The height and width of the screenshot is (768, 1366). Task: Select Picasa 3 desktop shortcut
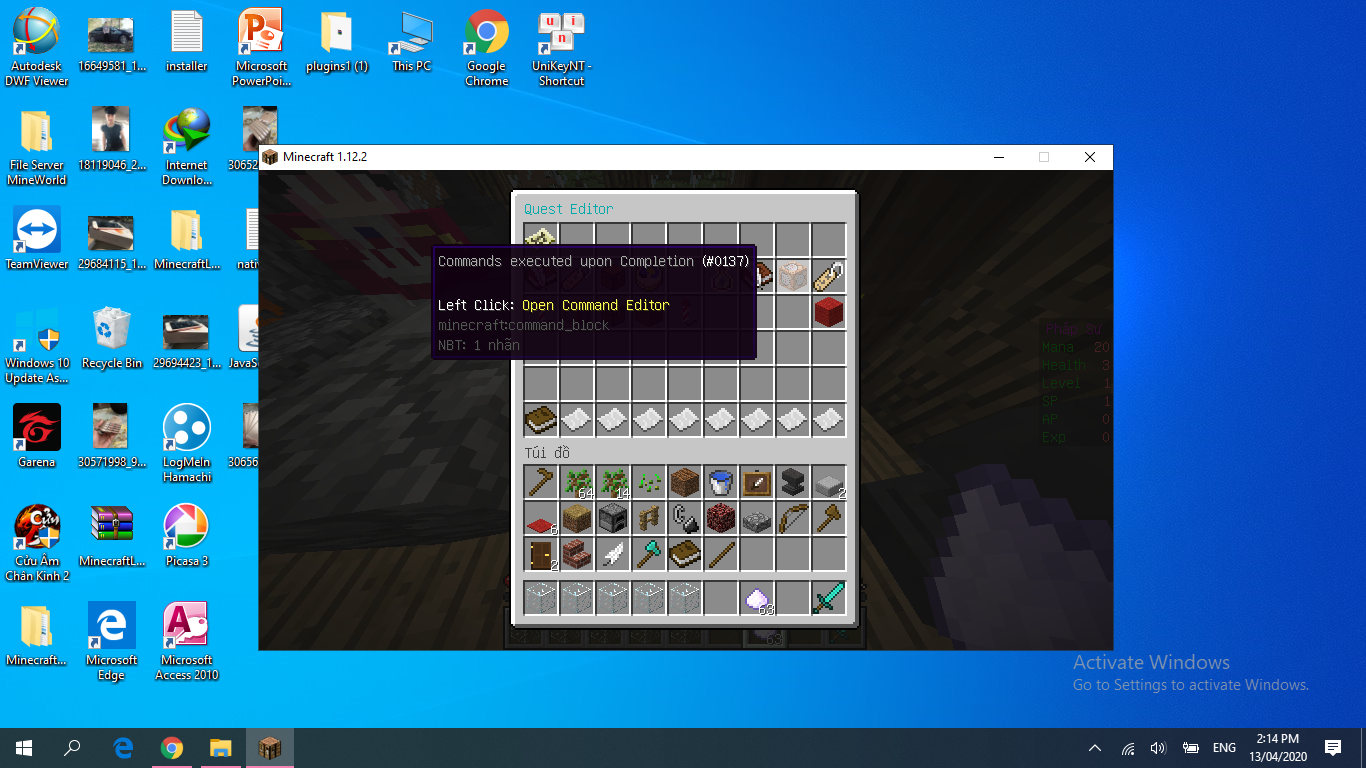(x=187, y=535)
